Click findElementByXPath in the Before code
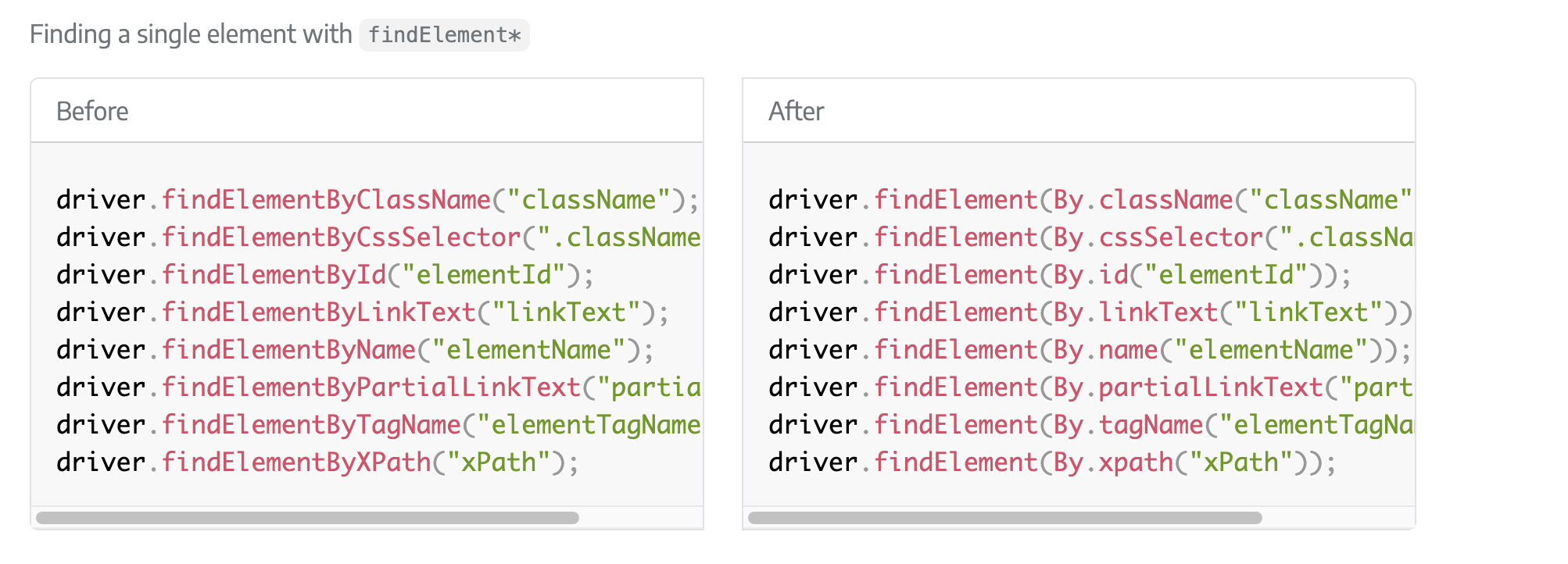The image size is (1568, 564). click(x=296, y=462)
